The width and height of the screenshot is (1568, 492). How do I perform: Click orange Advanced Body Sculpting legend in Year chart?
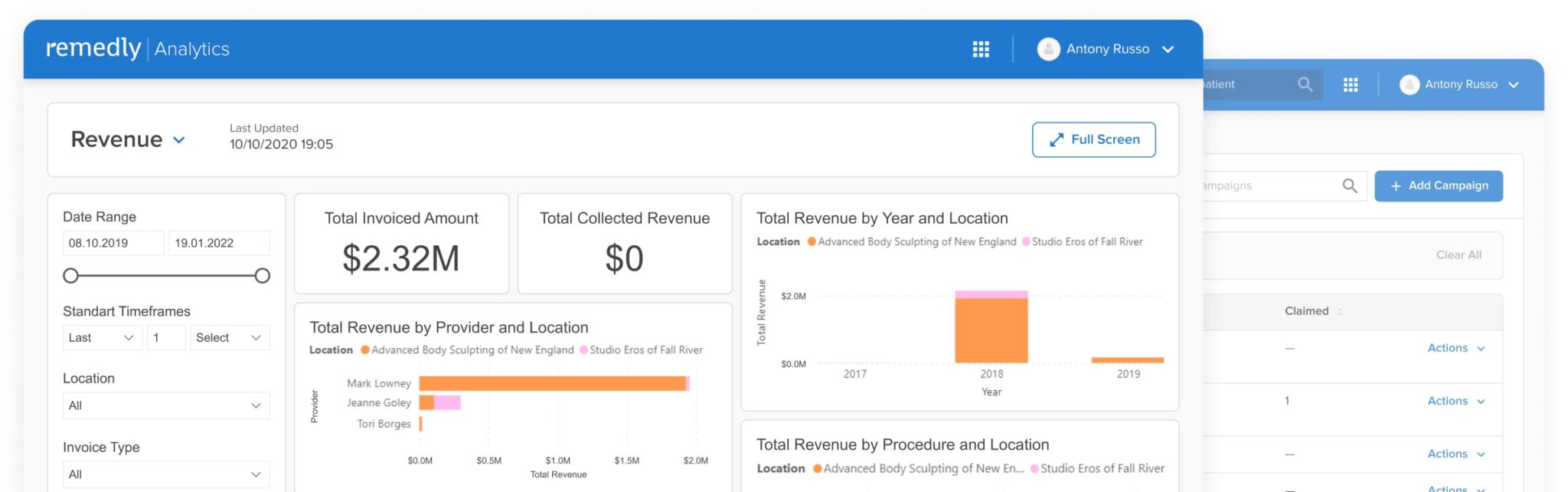click(x=912, y=241)
